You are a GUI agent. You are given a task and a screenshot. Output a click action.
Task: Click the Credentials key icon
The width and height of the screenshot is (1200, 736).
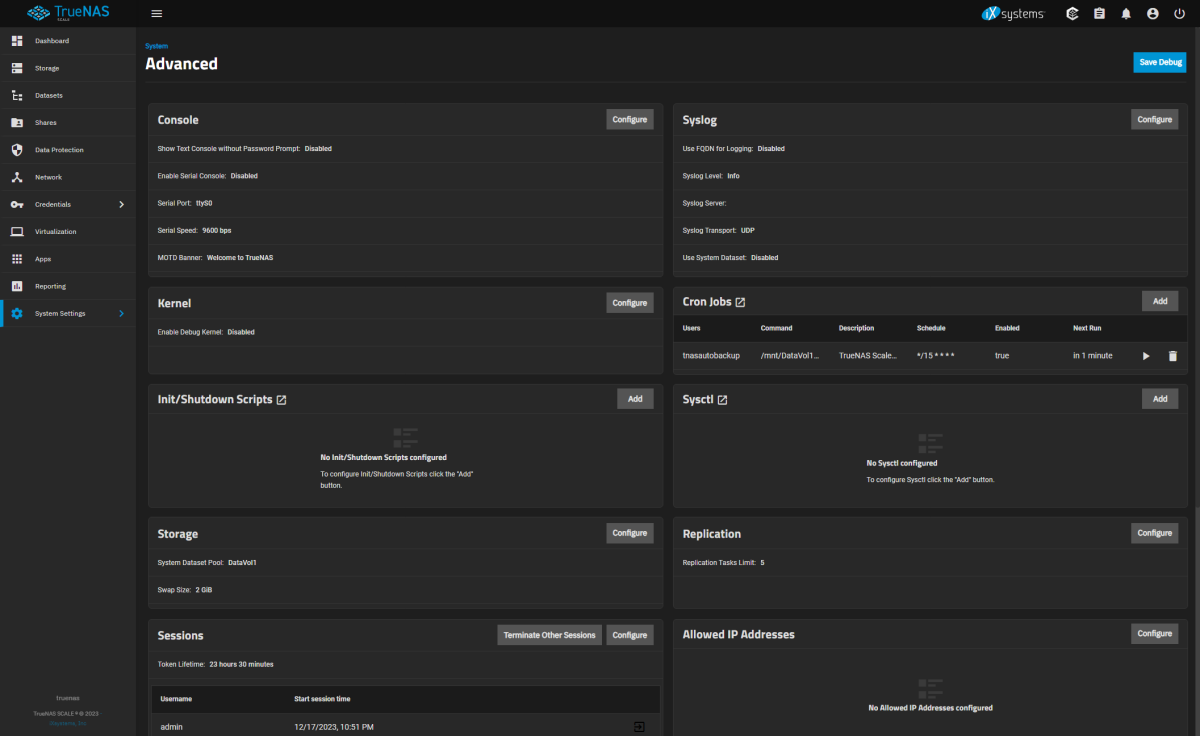point(17,204)
